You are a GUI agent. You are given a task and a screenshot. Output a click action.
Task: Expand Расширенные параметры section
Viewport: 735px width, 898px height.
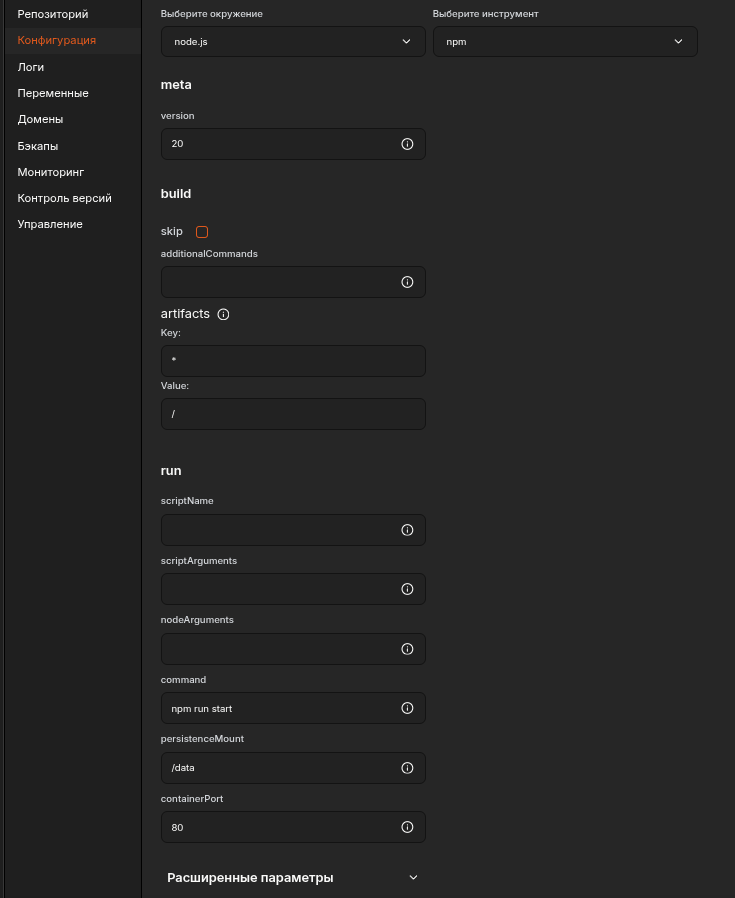293,877
